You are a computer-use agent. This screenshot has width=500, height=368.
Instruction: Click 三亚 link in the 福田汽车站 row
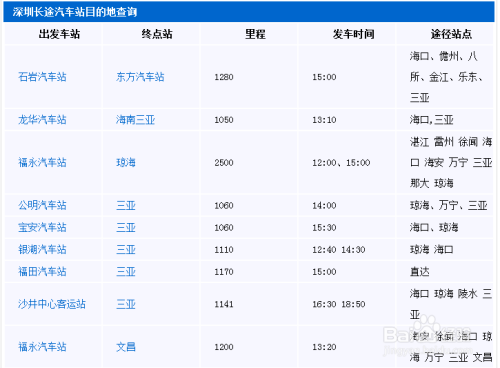tap(126, 272)
